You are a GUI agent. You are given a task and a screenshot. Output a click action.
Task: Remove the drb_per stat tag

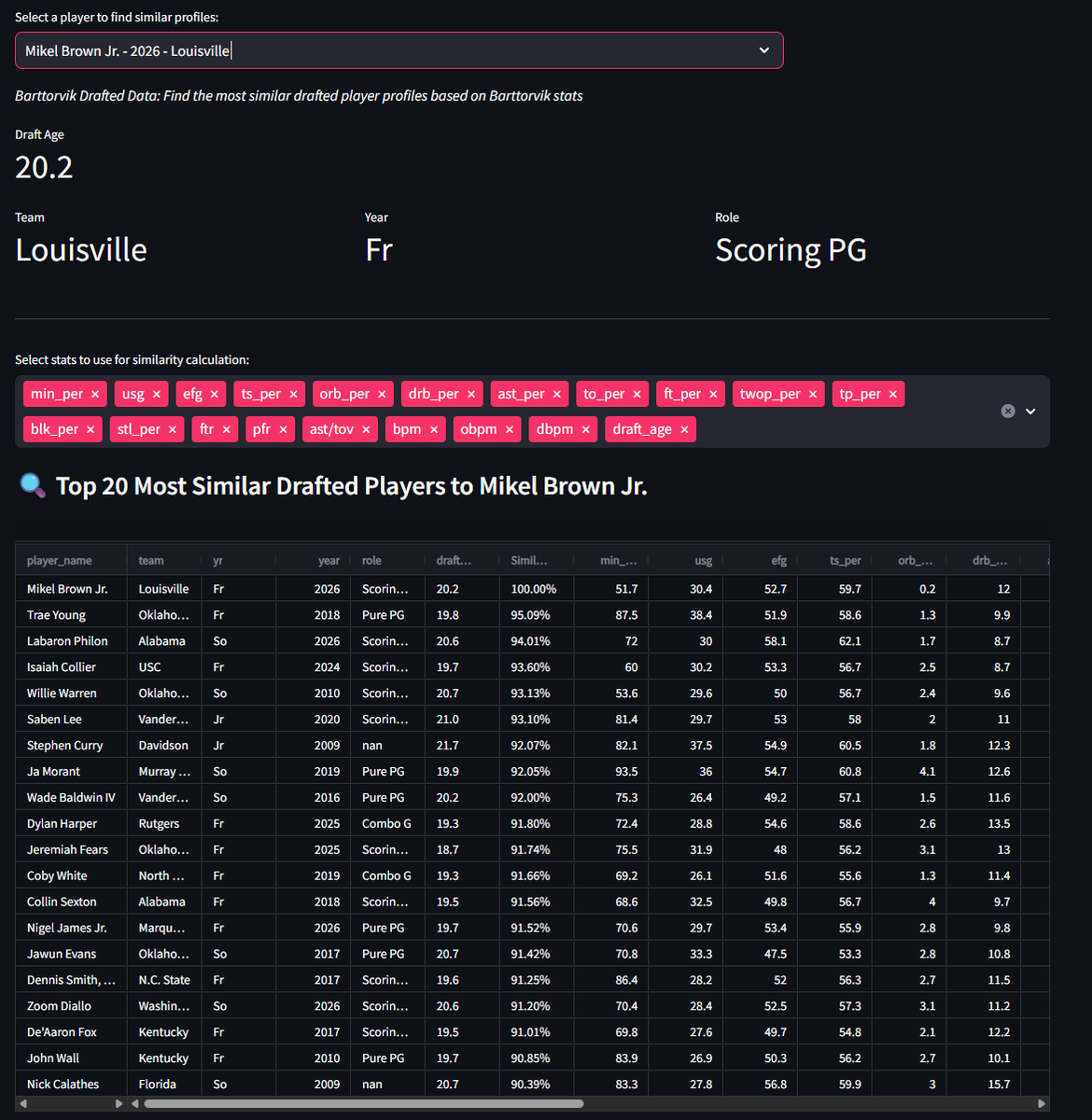point(471,395)
